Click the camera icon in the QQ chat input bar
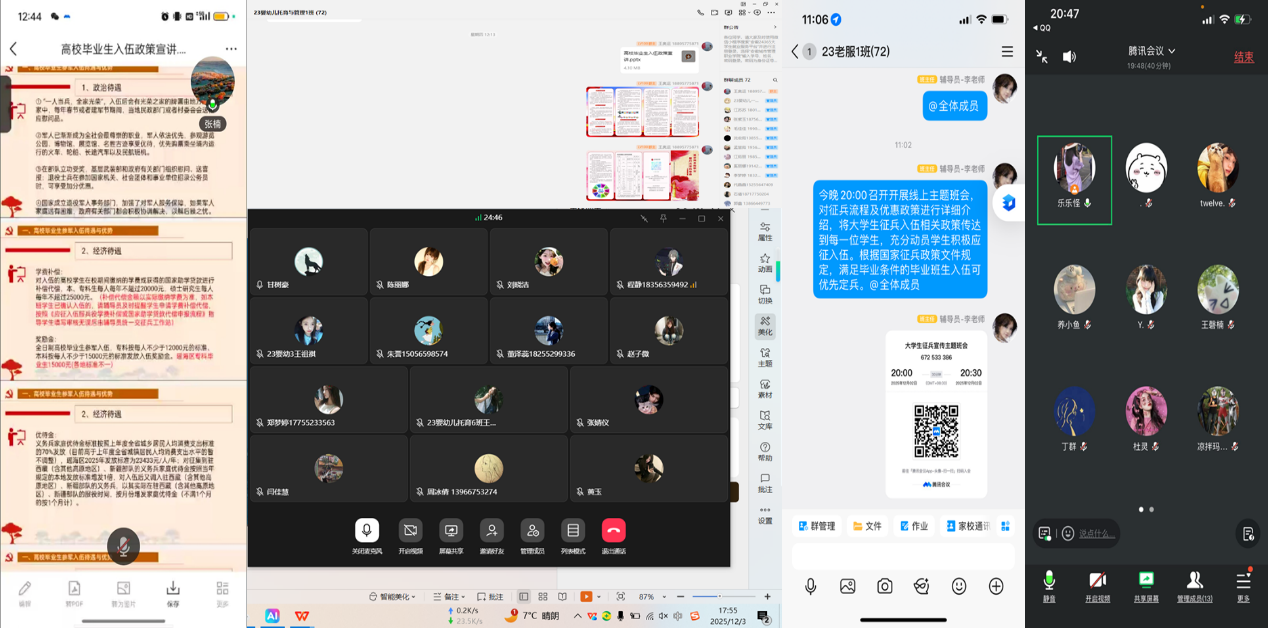The height and width of the screenshot is (628, 1268). click(x=884, y=587)
